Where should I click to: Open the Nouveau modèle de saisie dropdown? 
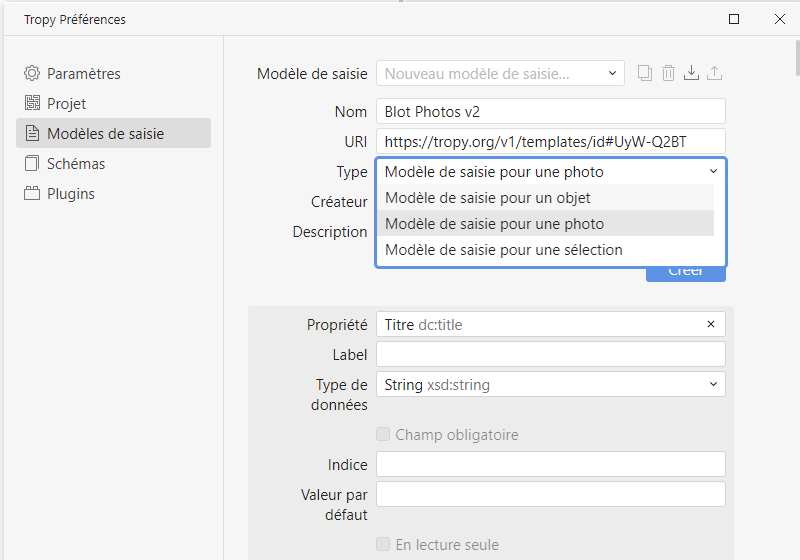[500, 73]
